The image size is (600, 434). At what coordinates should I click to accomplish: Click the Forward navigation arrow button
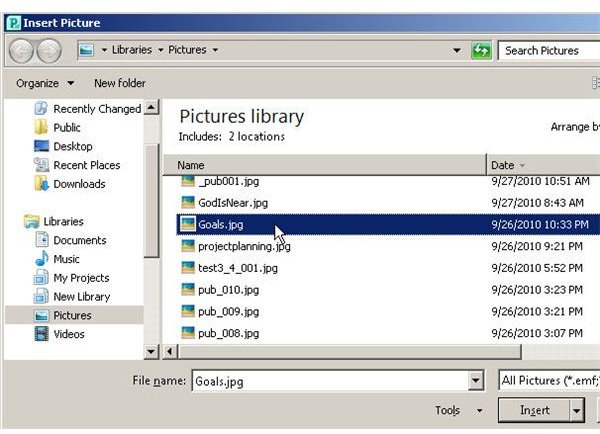pyautogui.click(x=49, y=51)
